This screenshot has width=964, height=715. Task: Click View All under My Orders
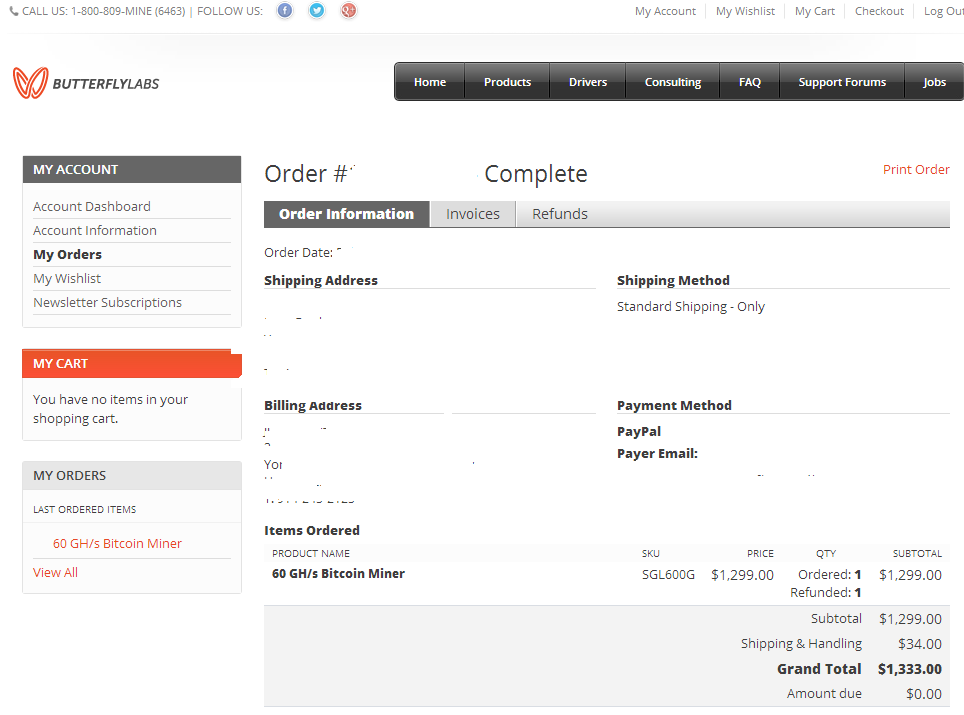[55, 572]
